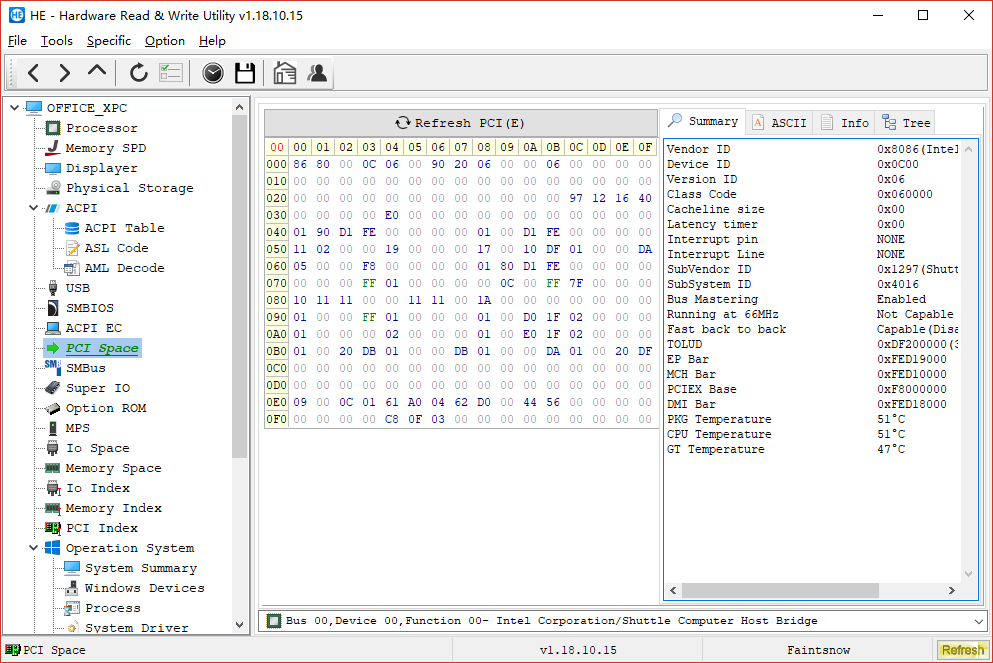Image resolution: width=993 pixels, height=663 pixels.
Task: Open Option ROM entry
Action: click(x=106, y=408)
